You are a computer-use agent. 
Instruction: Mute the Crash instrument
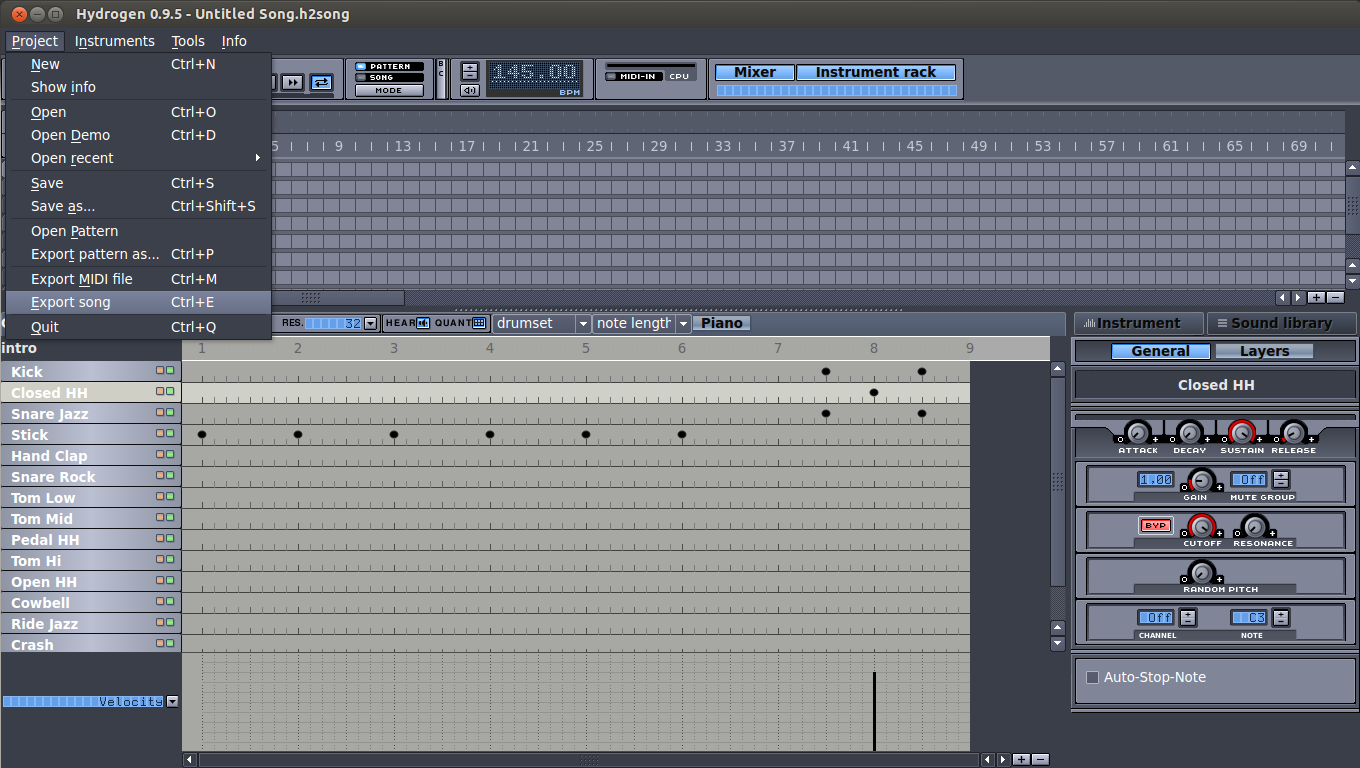click(159, 643)
